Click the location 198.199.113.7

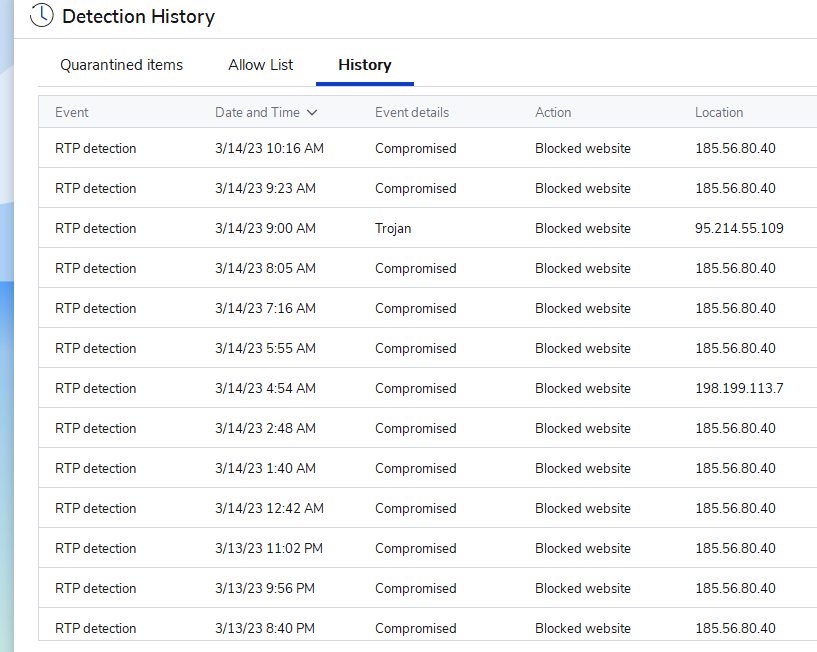[x=739, y=388]
